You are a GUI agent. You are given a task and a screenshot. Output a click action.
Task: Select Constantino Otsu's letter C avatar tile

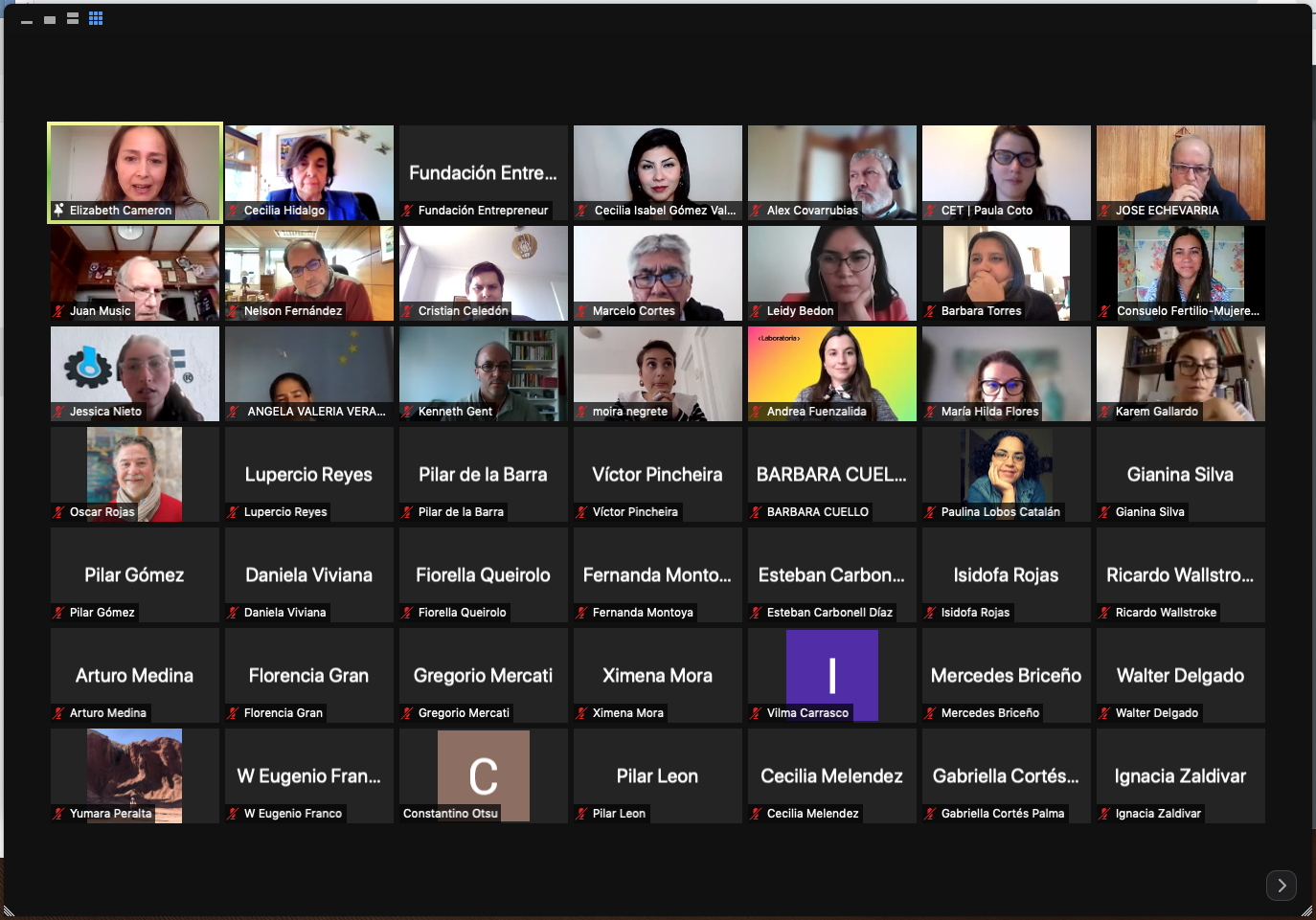coord(484,775)
